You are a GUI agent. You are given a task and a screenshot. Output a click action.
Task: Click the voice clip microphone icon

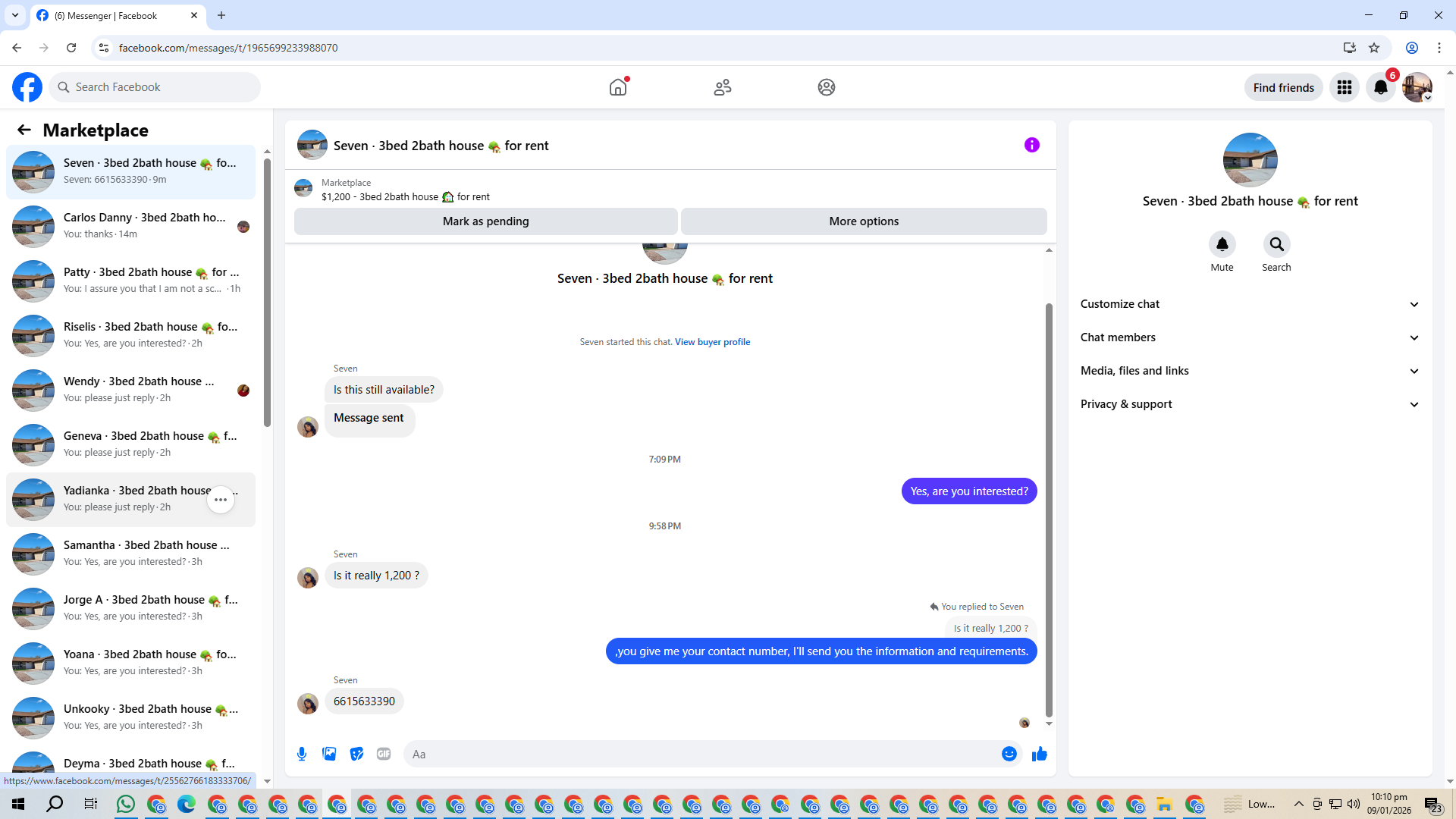302,754
